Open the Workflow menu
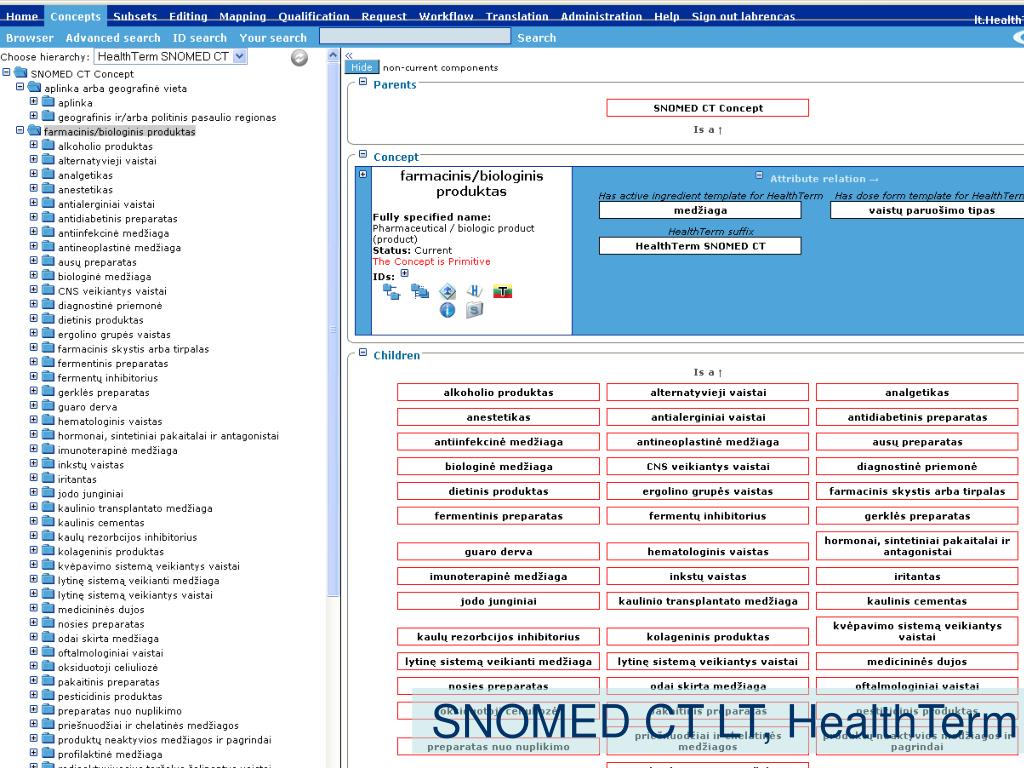The width and height of the screenshot is (1024, 768). (x=446, y=16)
